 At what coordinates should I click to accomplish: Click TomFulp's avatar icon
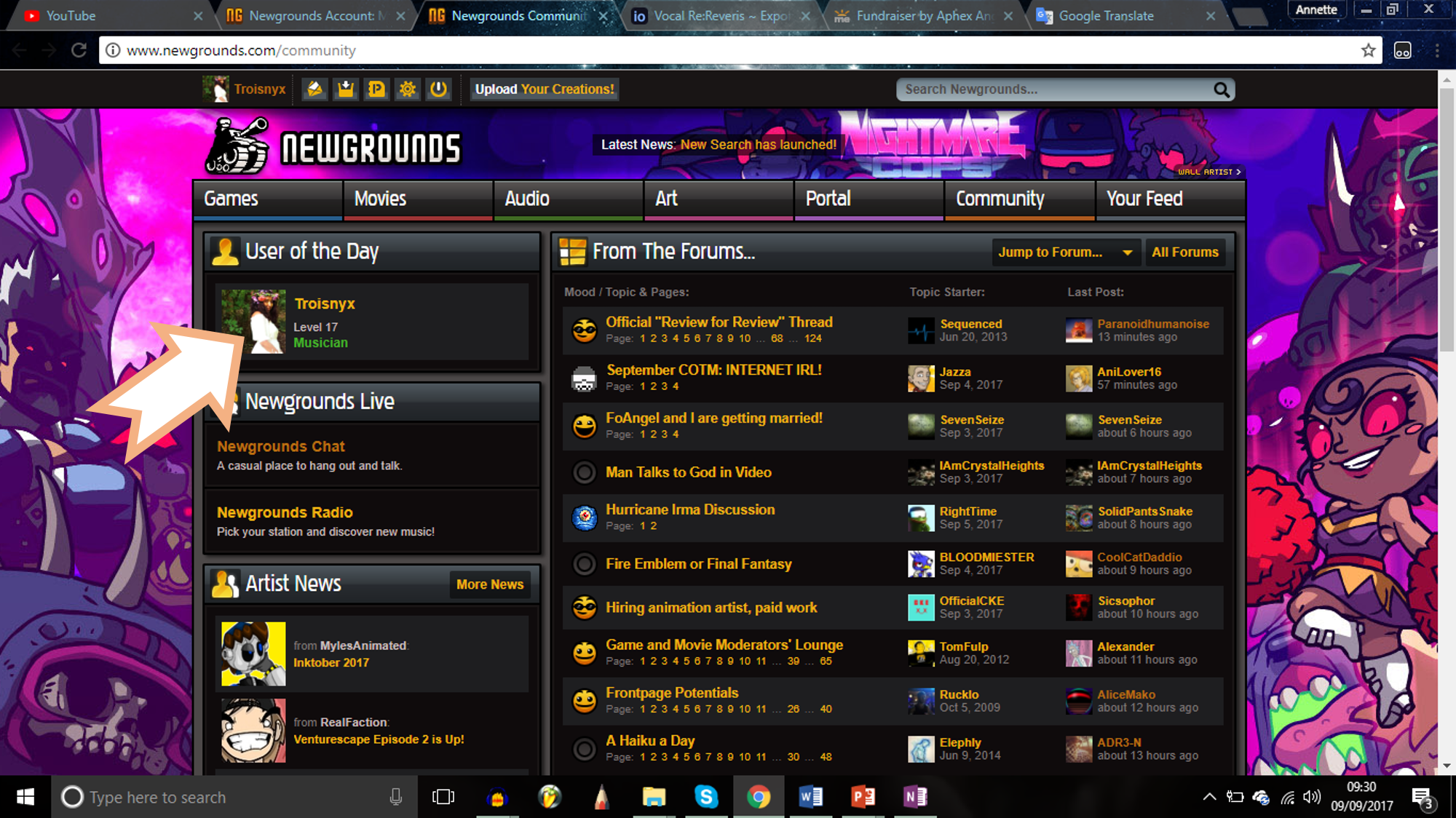tap(921, 653)
